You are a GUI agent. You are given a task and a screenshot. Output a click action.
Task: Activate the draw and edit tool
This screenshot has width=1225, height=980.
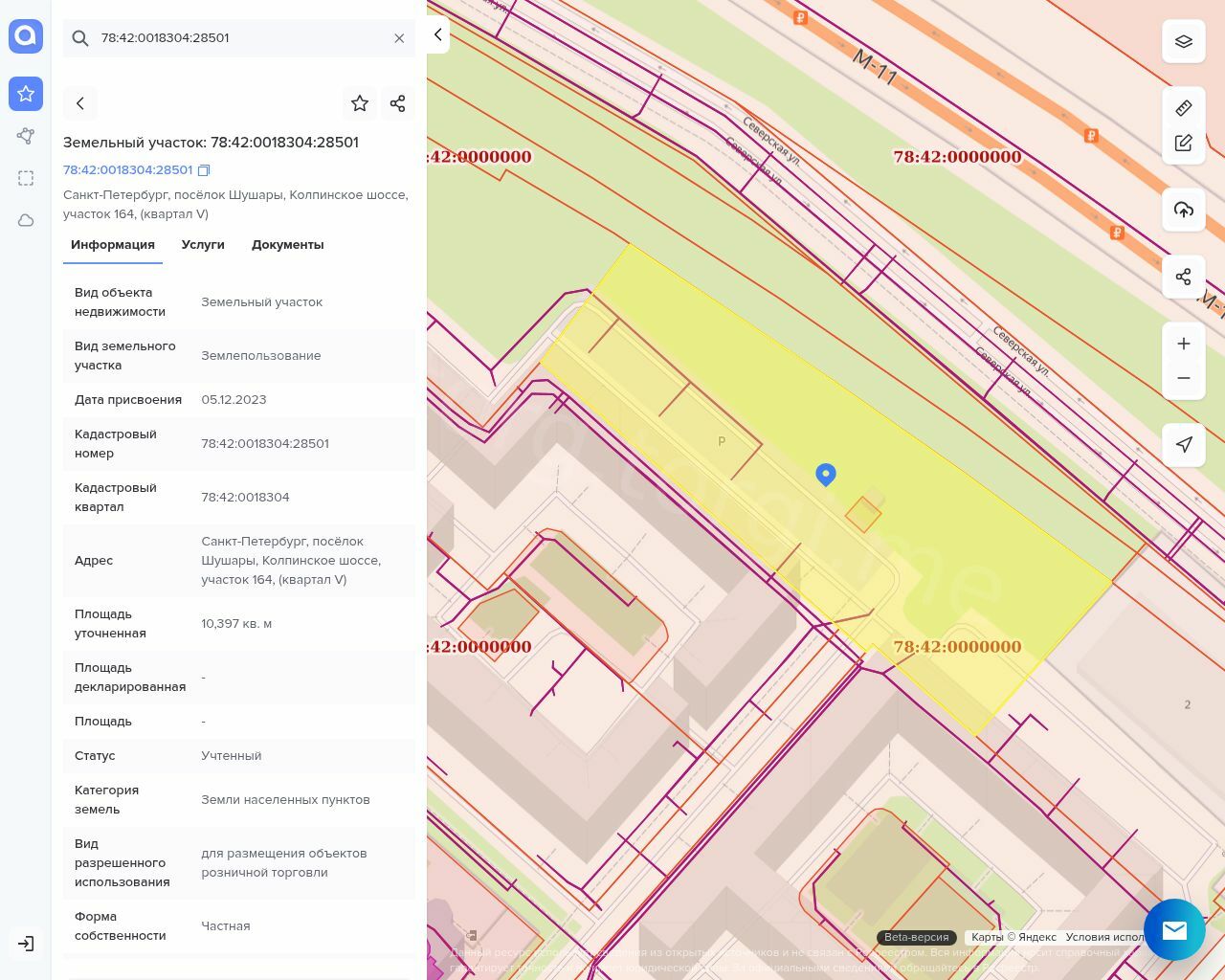[x=1184, y=144]
